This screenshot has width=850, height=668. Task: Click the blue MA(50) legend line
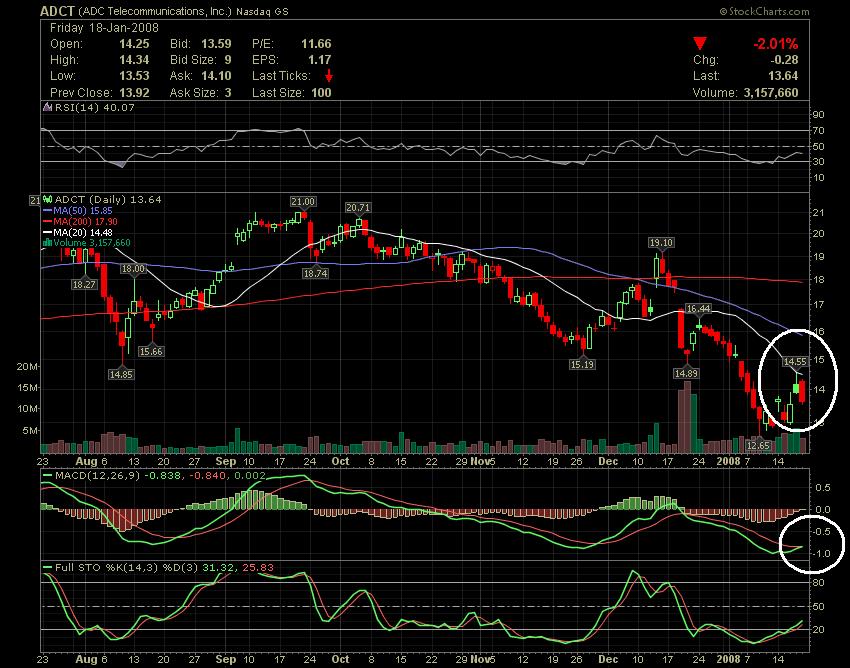[x=48, y=210]
